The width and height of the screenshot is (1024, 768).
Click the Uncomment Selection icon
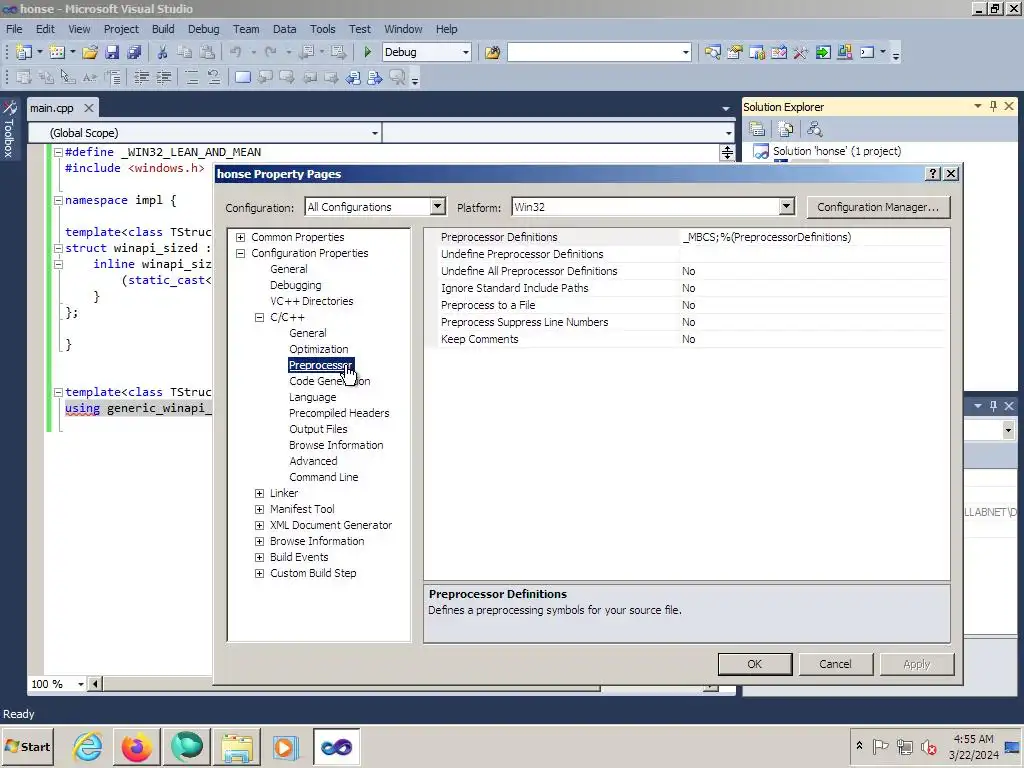tap(214, 78)
